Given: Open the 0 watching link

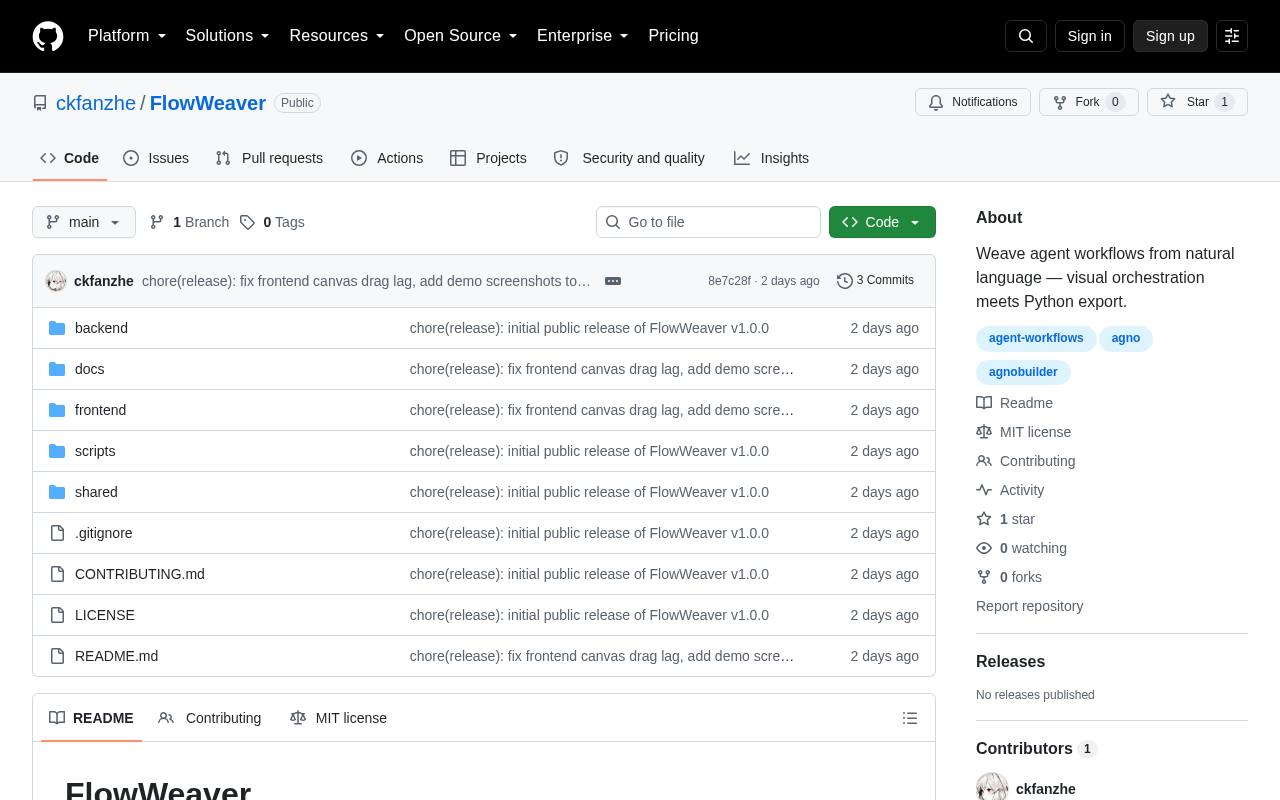Looking at the screenshot, I should [x=1021, y=548].
